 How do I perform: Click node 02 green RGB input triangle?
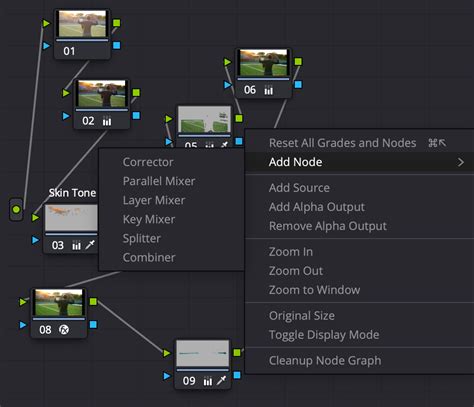[66, 93]
